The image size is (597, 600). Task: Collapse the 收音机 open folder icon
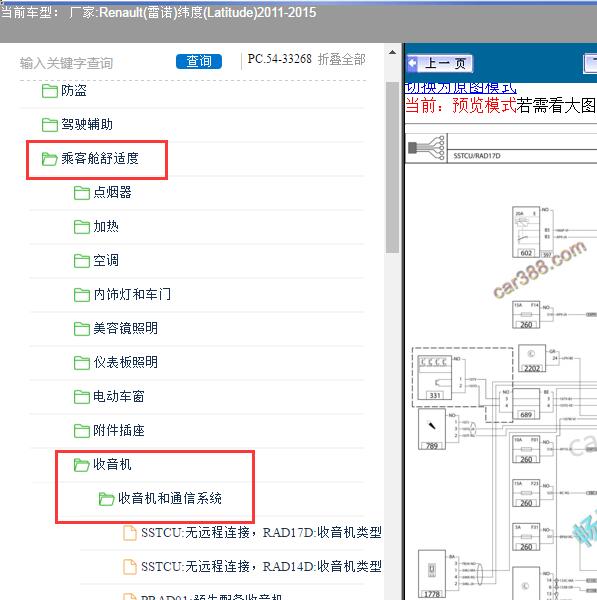(x=82, y=465)
